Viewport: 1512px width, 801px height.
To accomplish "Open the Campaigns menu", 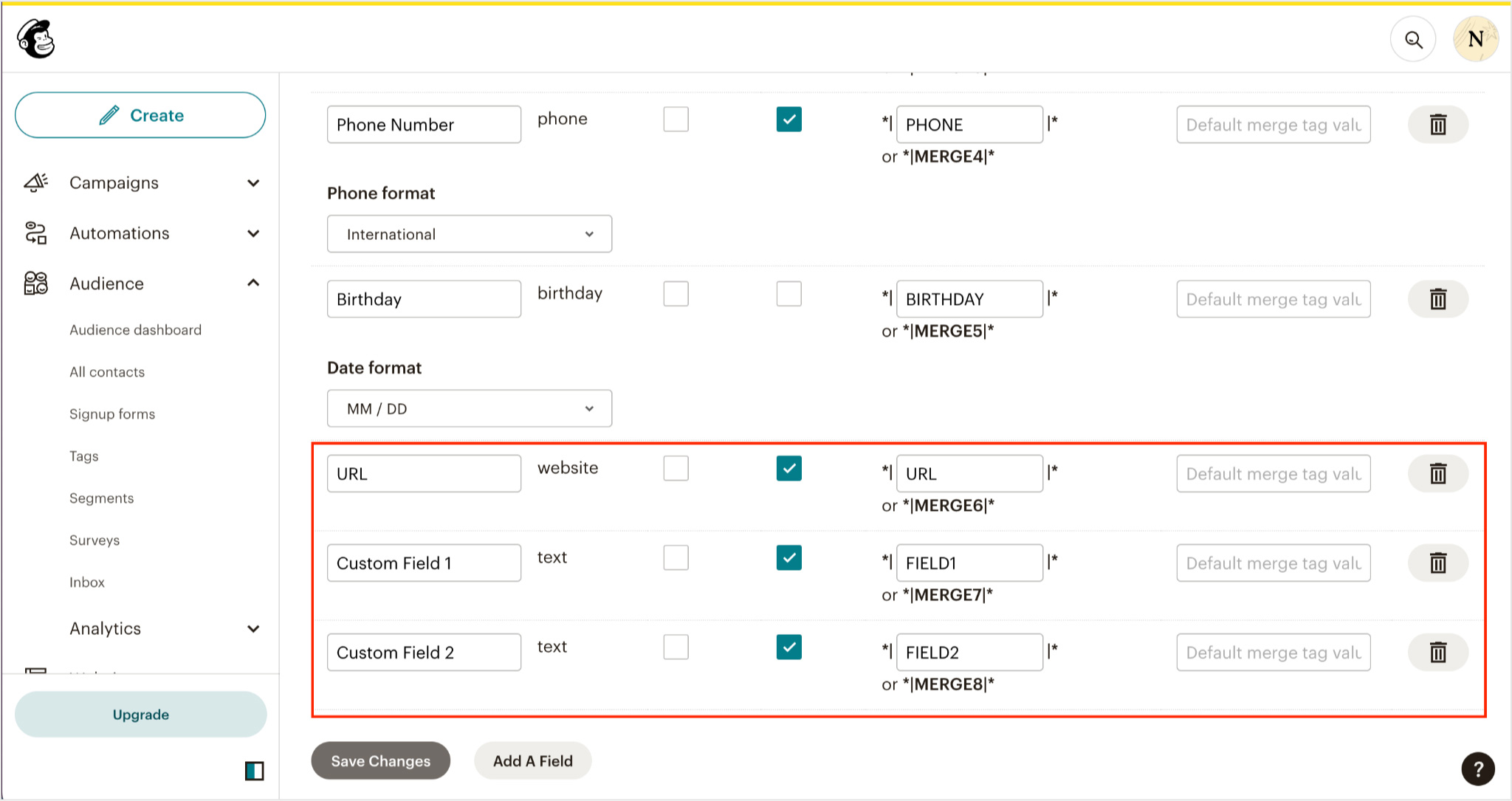I will pos(113,182).
